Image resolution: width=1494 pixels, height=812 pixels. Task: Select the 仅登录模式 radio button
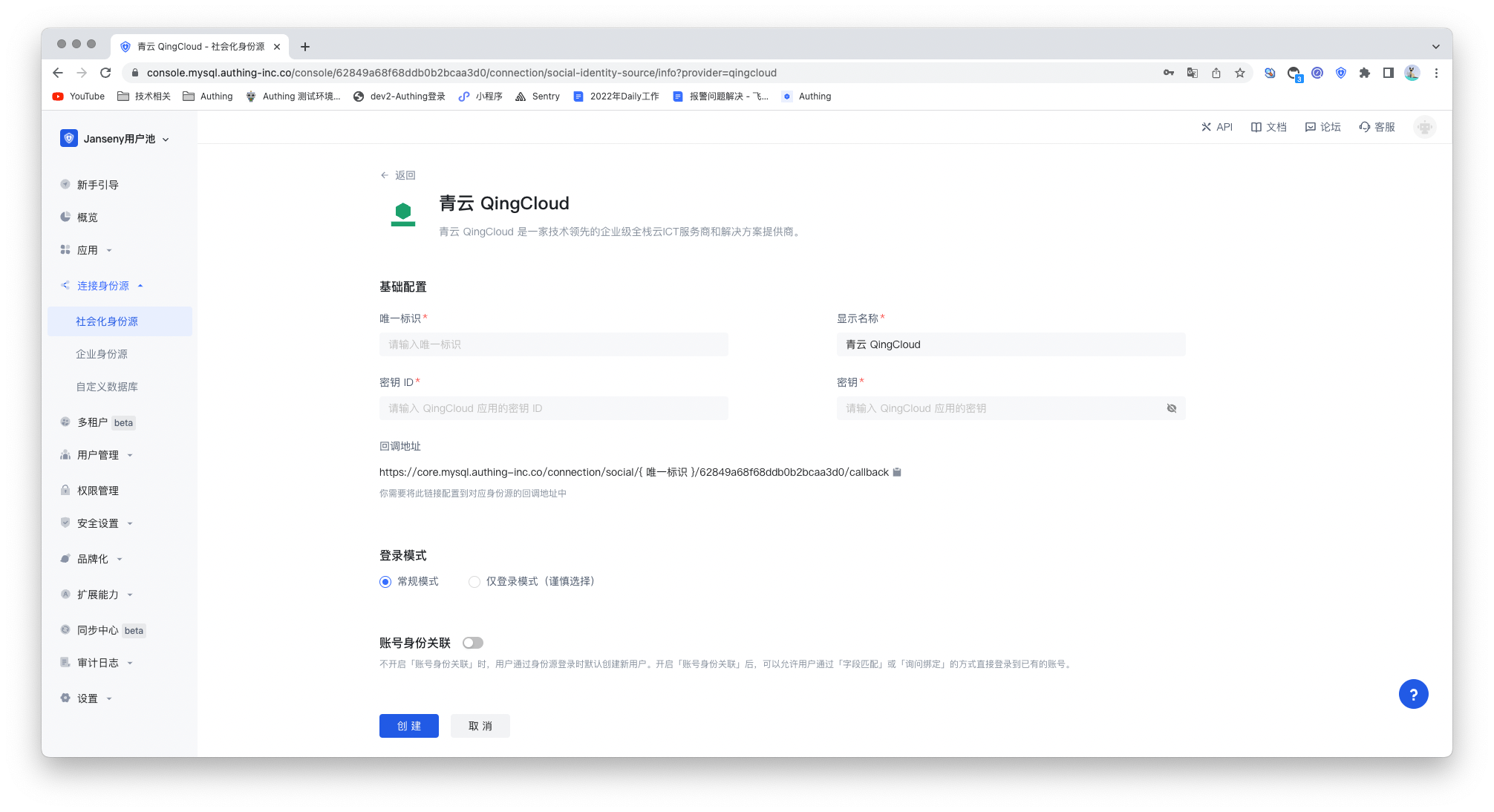coord(474,582)
